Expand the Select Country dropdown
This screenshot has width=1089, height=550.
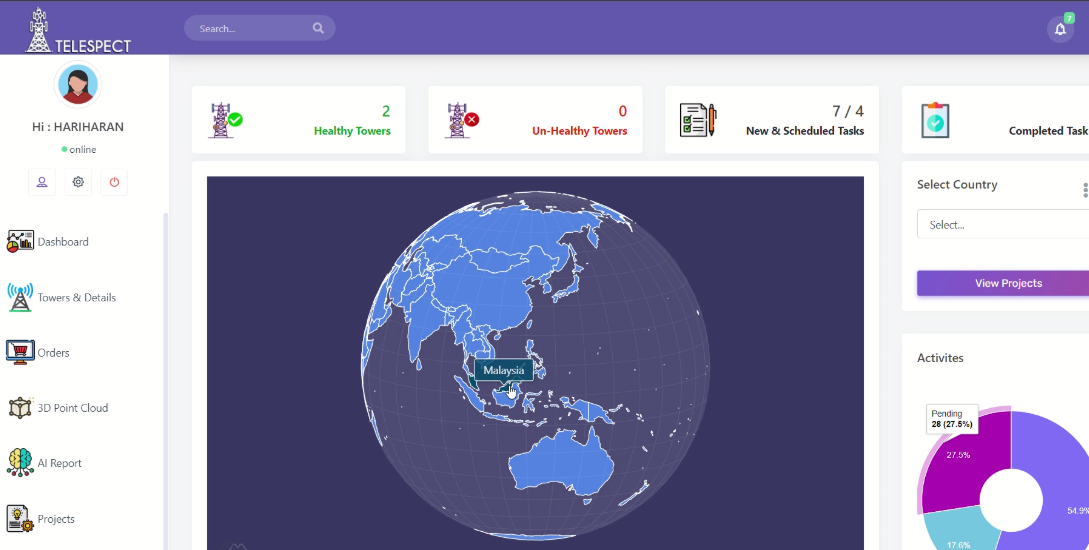click(1002, 225)
